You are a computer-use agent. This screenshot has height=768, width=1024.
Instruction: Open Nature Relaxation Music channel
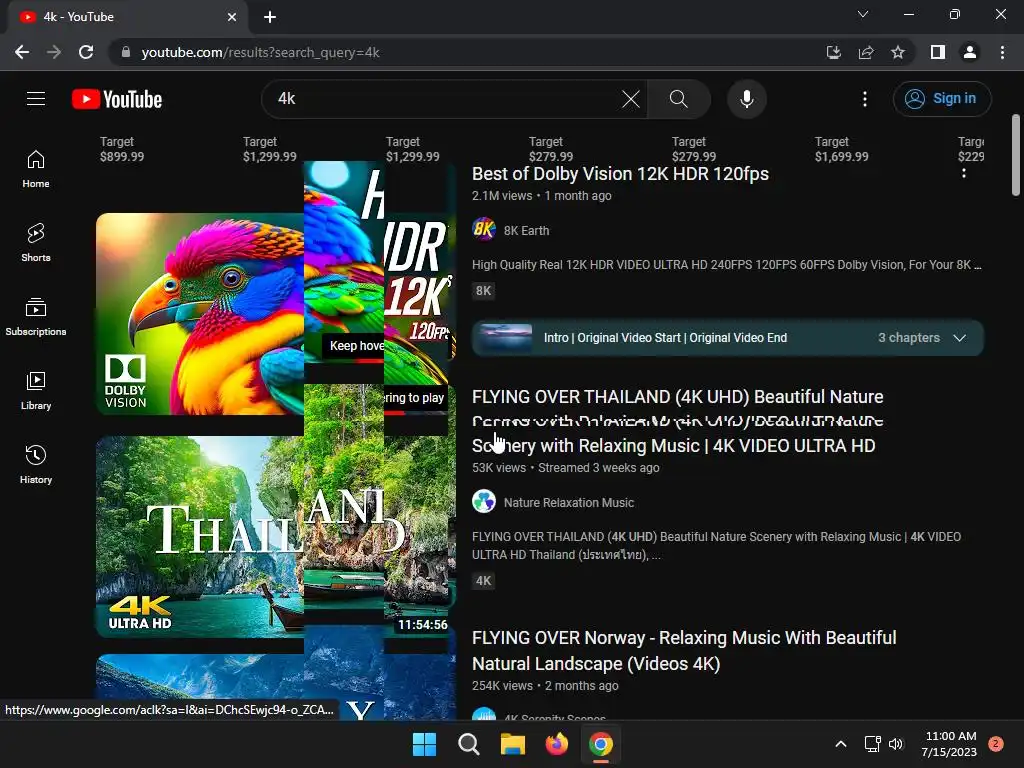[x=569, y=503]
